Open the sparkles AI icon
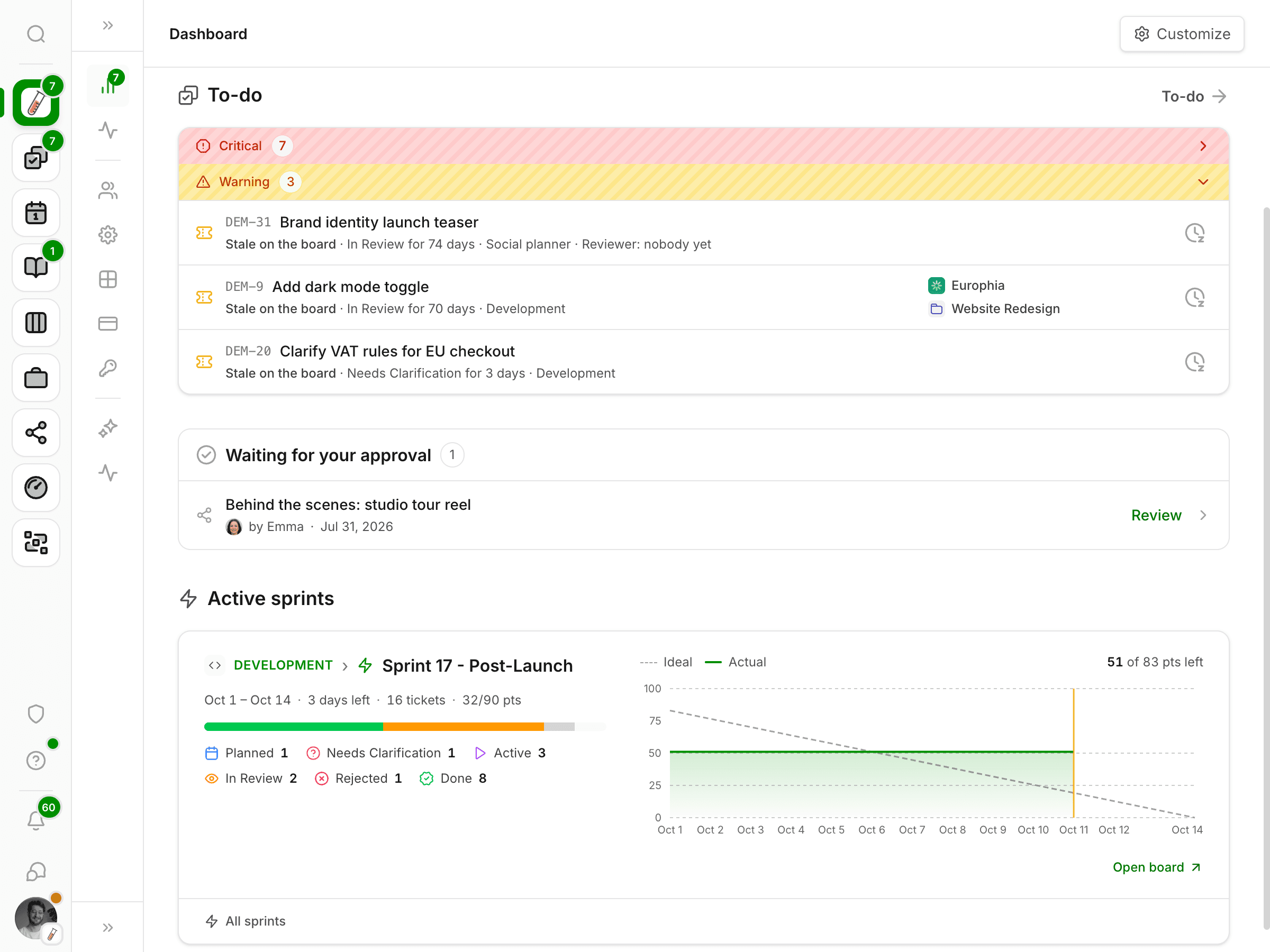 pyautogui.click(x=108, y=428)
